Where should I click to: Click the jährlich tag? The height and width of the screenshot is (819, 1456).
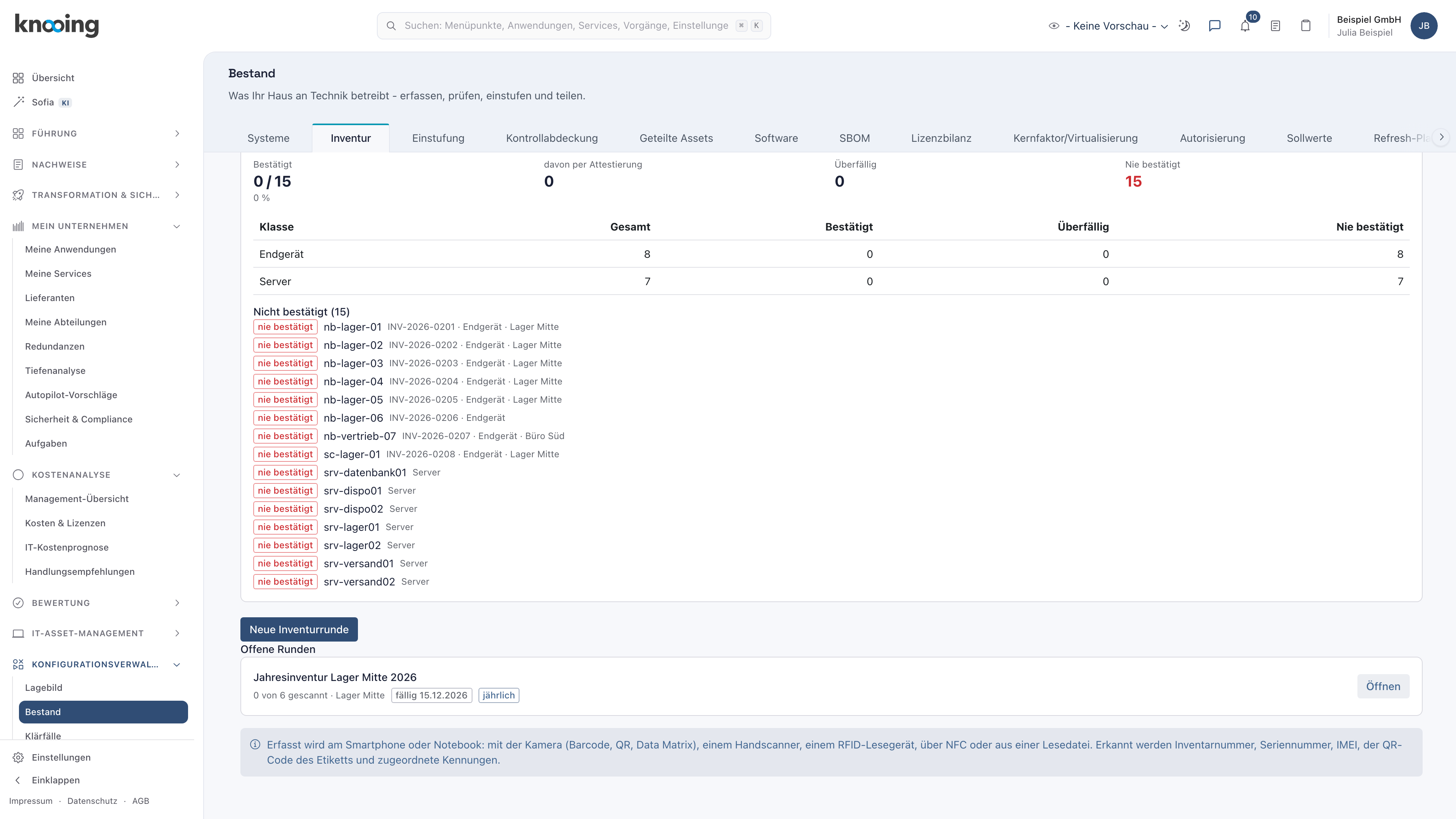[499, 695]
